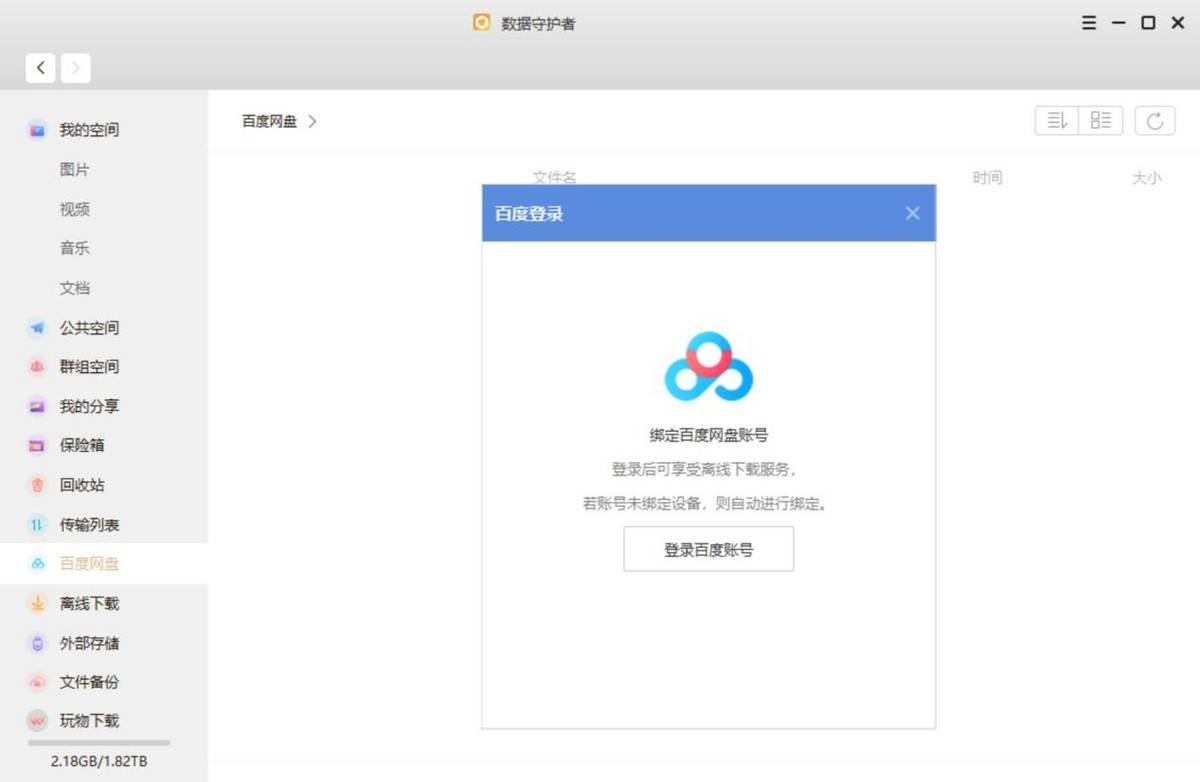Click the 我的分享 sidebar icon

(37, 407)
